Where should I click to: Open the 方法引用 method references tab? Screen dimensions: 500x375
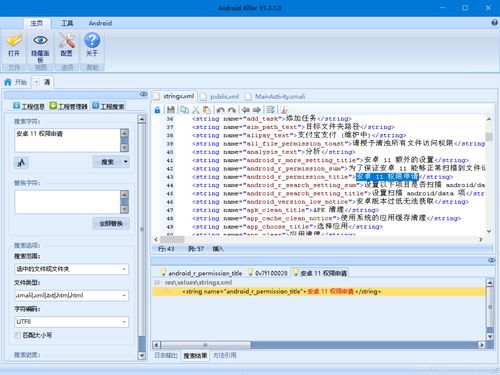[x=224, y=356]
